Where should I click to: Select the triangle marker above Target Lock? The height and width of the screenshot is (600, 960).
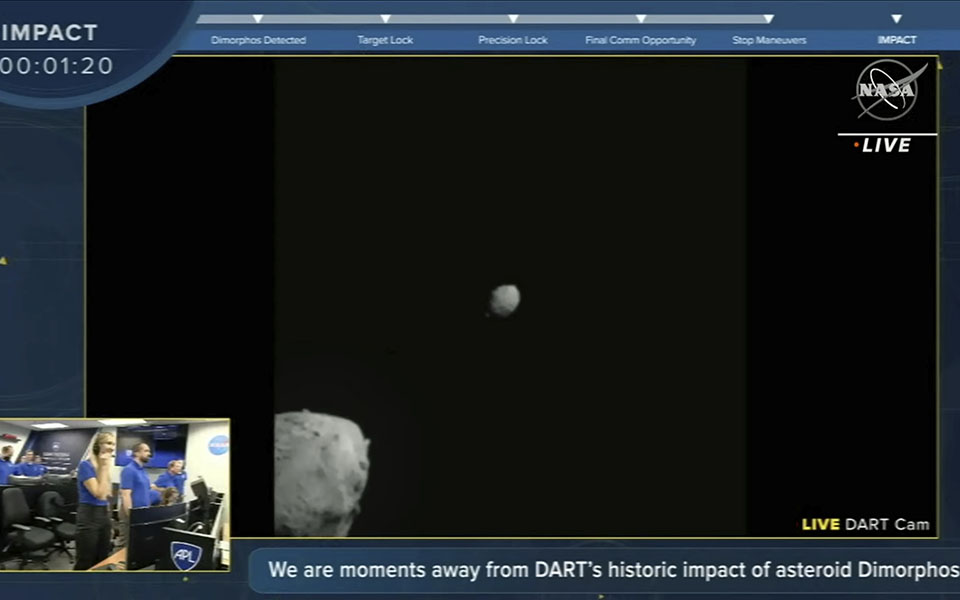click(385, 18)
